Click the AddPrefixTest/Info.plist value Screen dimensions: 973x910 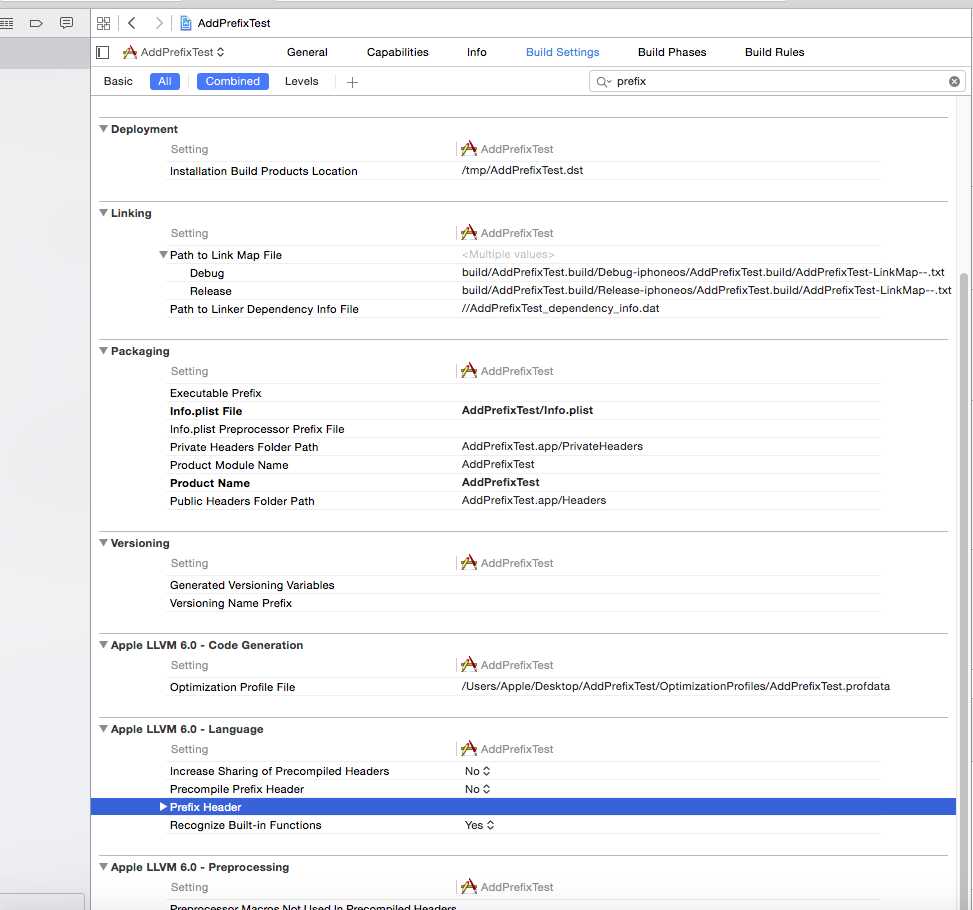(527, 410)
